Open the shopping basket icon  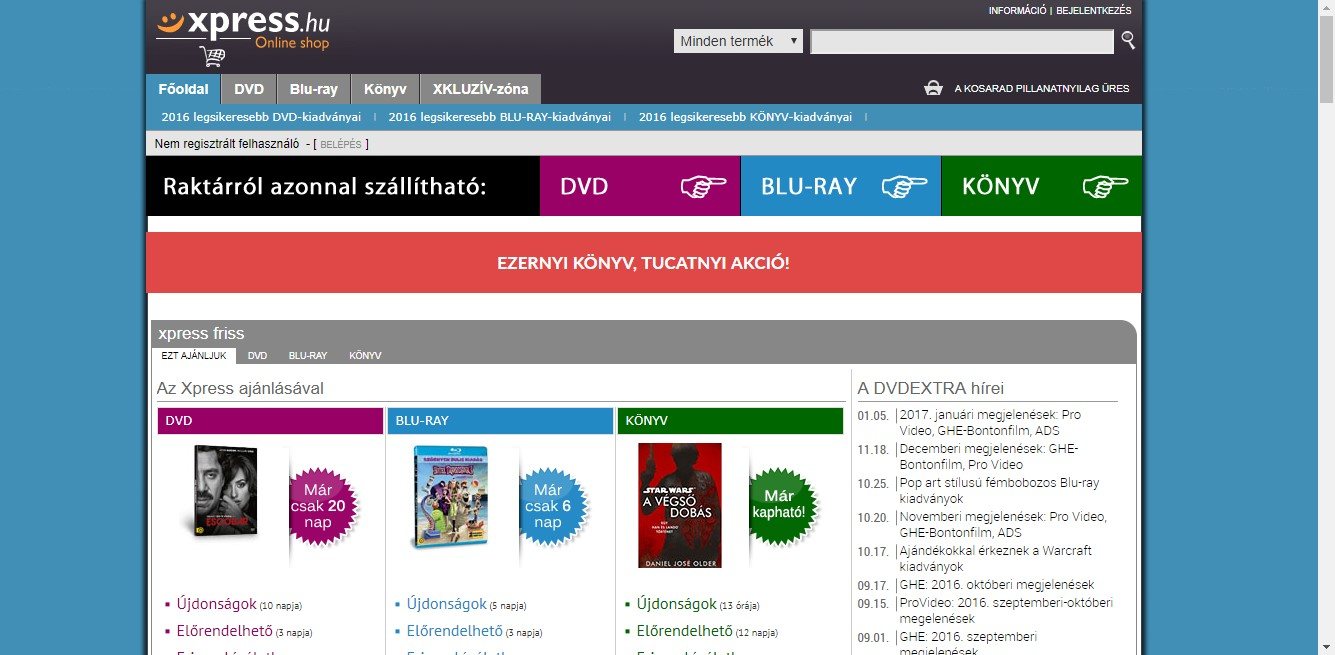point(933,88)
